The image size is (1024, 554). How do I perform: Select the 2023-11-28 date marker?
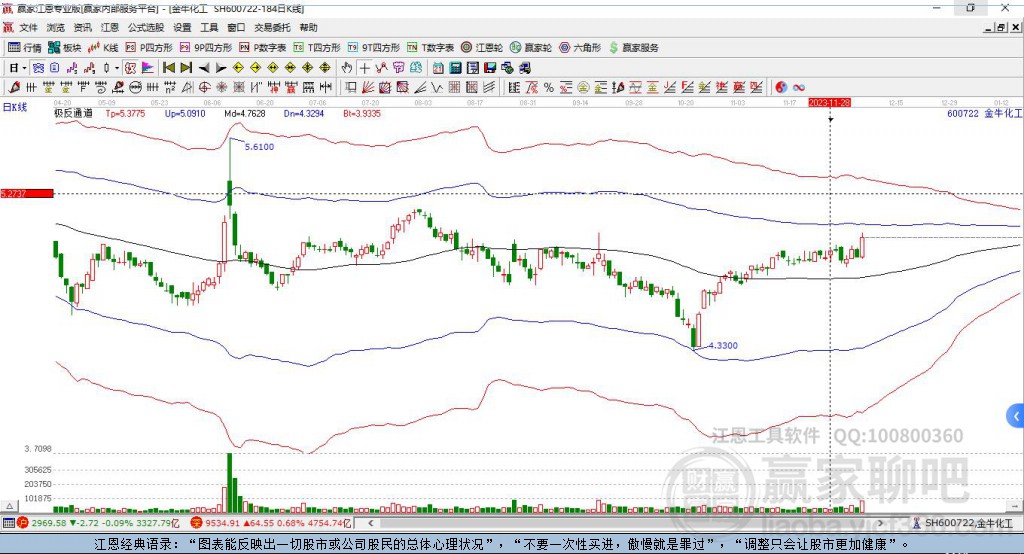coord(829,103)
